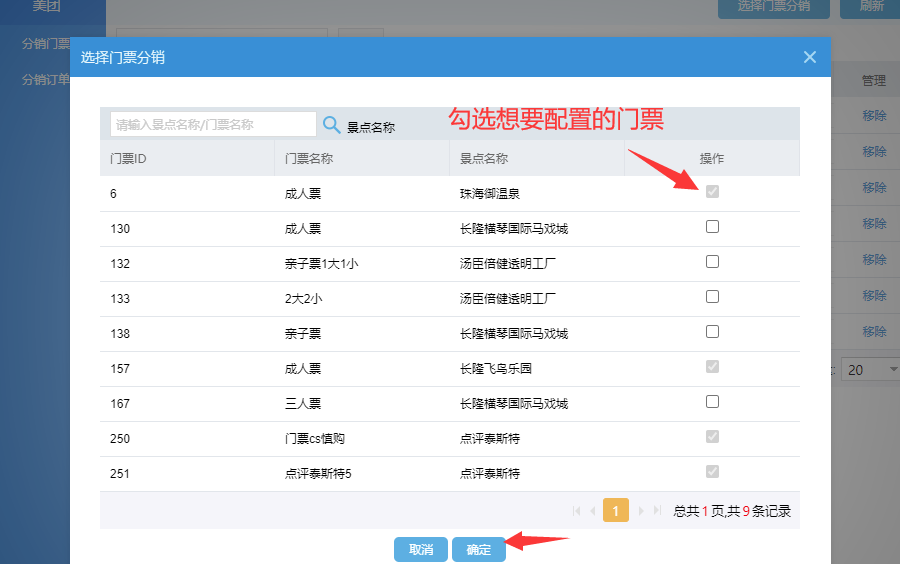Select checkbox for ticket ID 133
The image size is (900, 564).
click(x=712, y=297)
